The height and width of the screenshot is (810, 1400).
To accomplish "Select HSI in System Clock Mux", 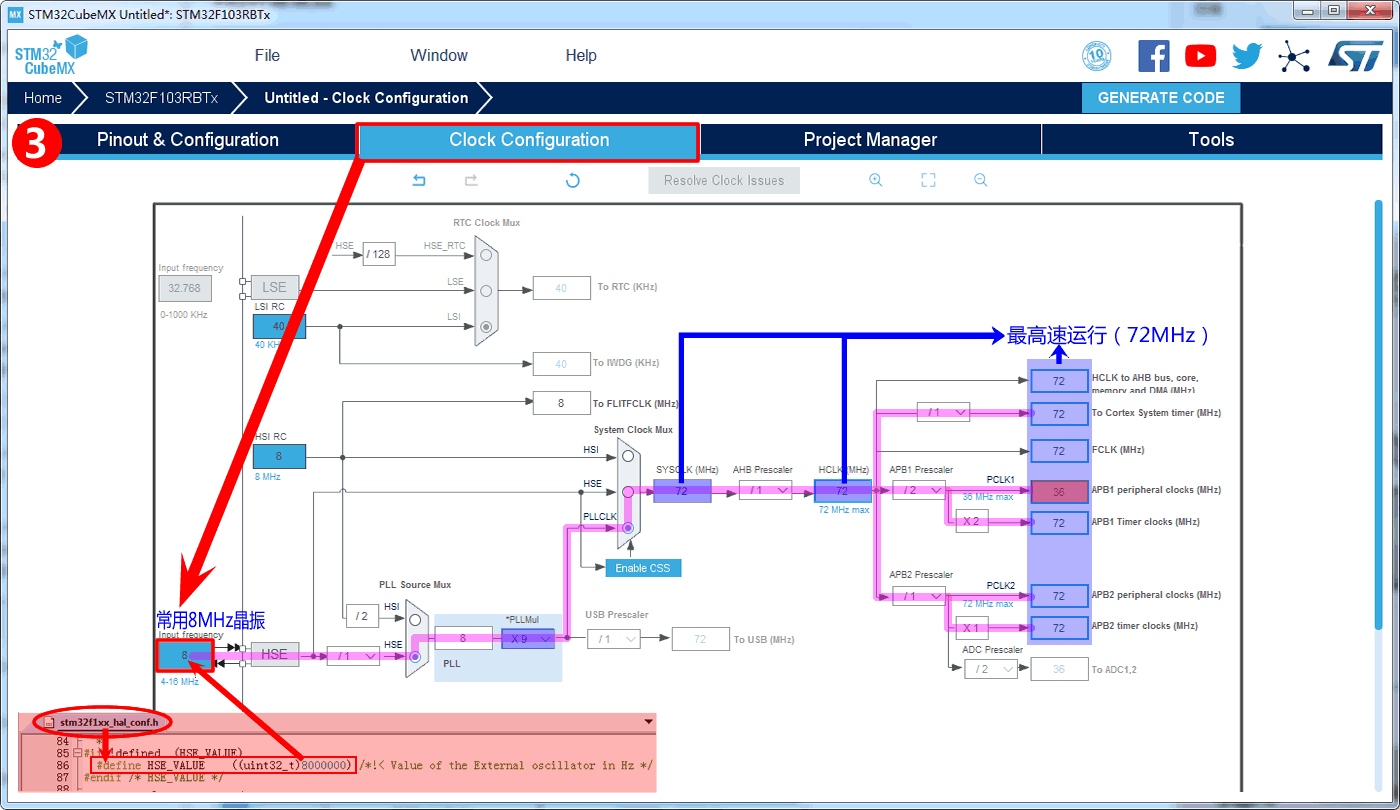I will (x=628, y=456).
